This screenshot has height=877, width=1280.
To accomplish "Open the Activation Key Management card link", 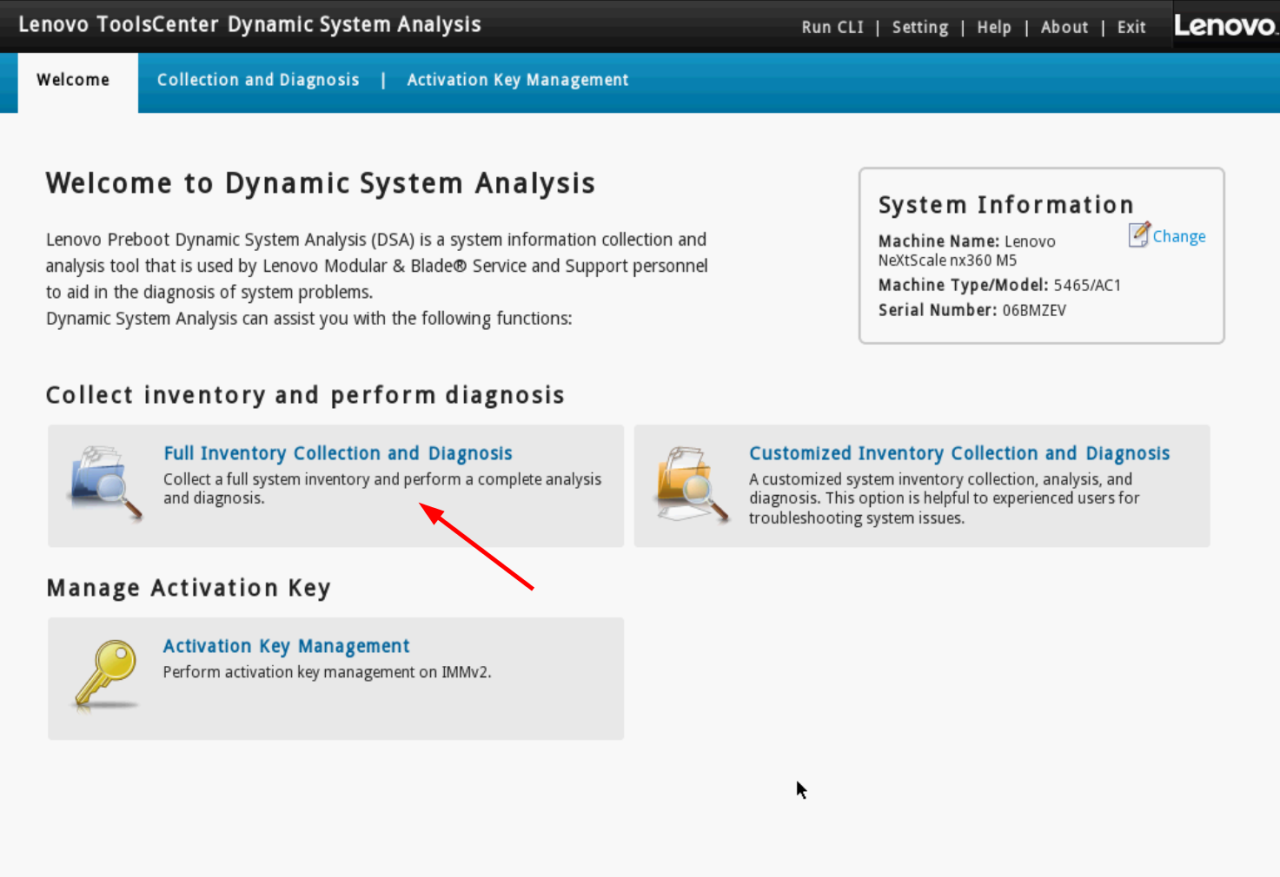I will click(x=286, y=646).
